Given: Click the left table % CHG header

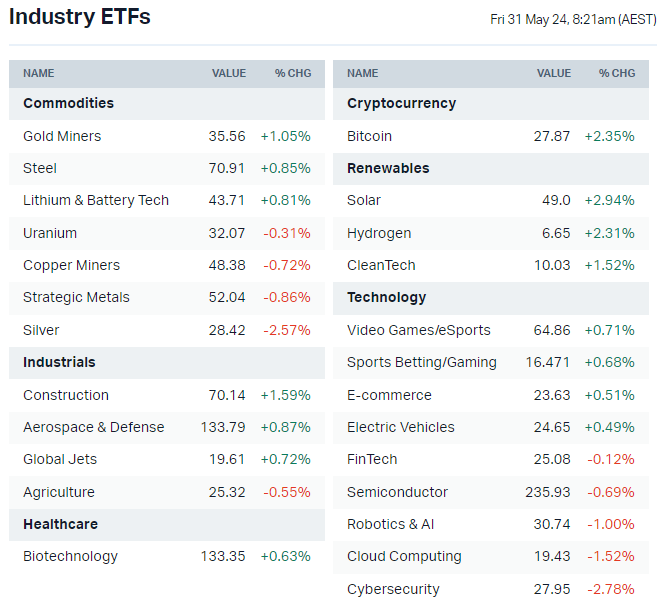Looking at the screenshot, I should [x=293, y=73].
